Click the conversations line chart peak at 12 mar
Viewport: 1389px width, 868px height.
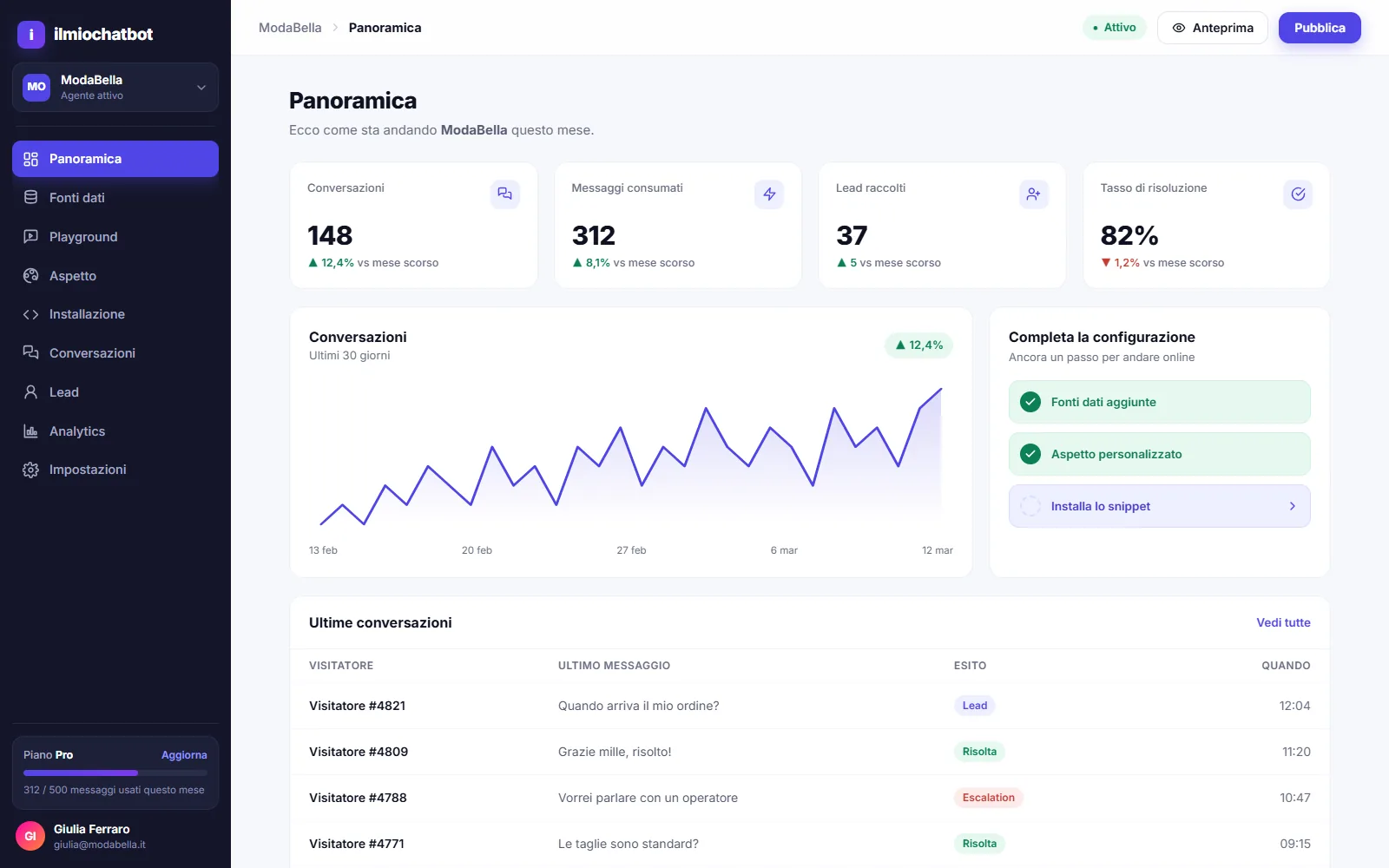click(941, 389)
